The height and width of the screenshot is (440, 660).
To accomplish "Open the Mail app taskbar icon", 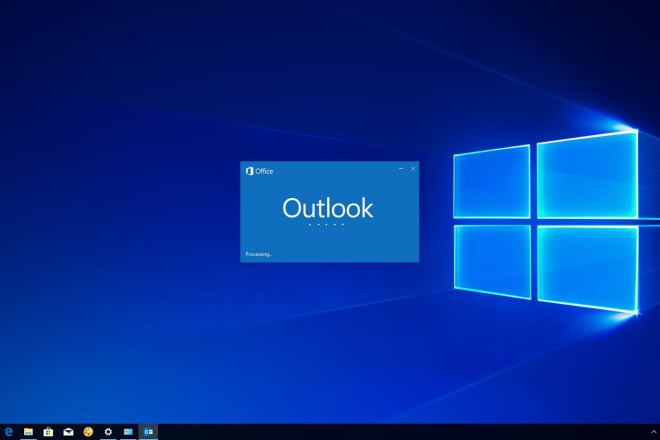I will [x=68, y=432].
